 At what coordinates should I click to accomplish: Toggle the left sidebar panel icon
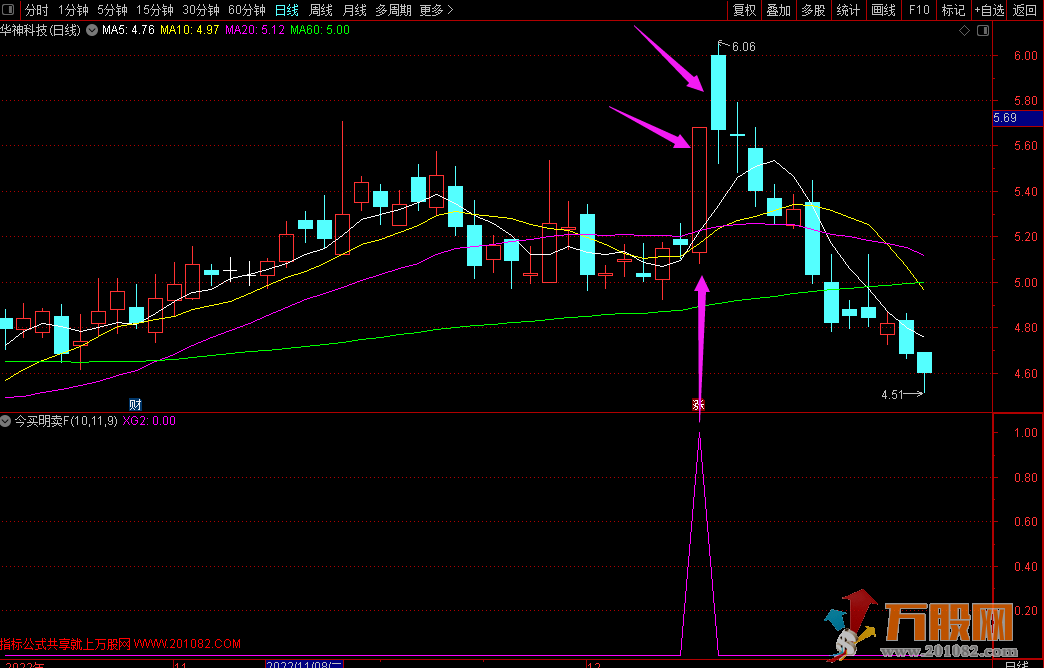(x=8, y=10)
